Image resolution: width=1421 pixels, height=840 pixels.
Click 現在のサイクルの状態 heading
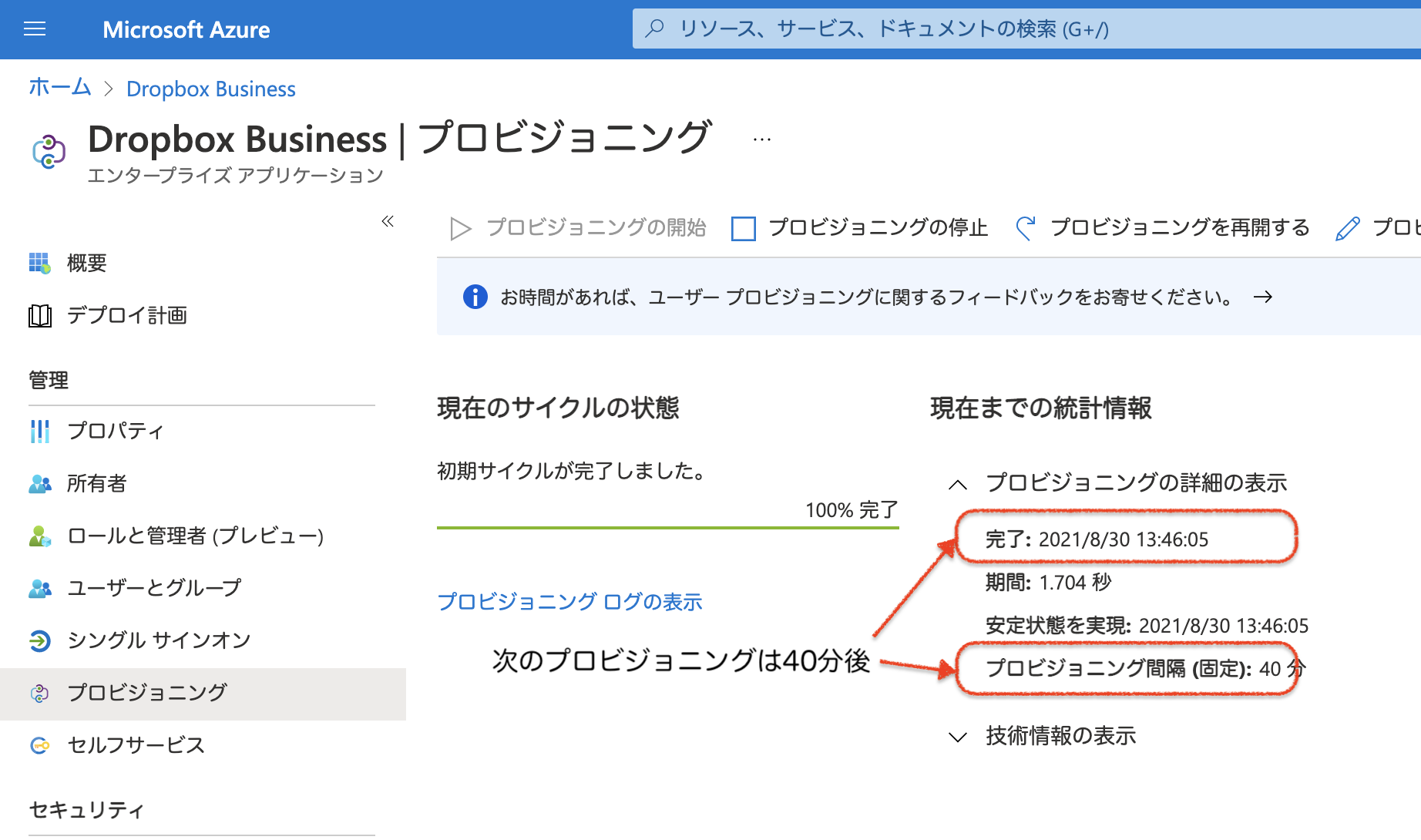click(x=559, y=408)
